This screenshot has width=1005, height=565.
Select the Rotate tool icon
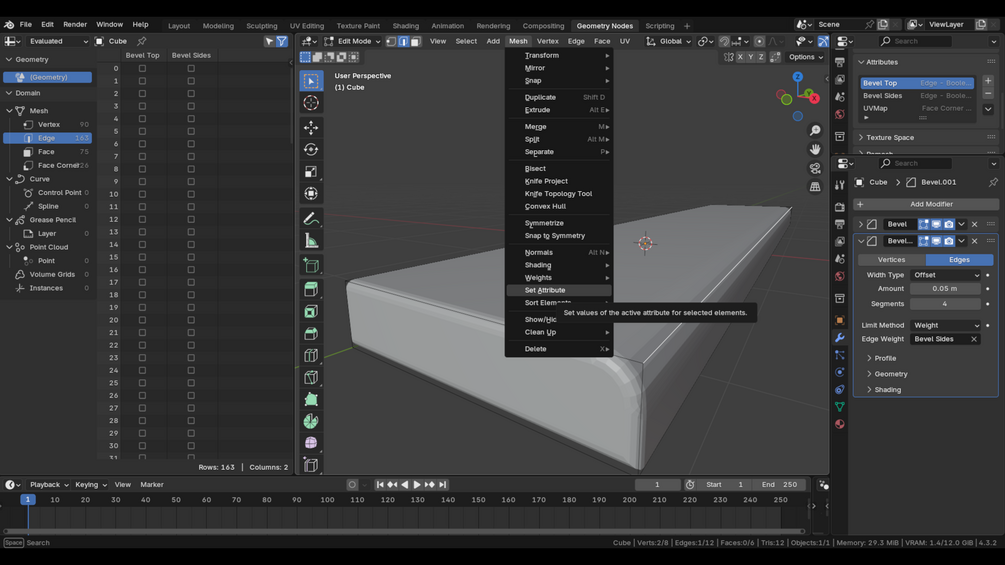(311, 149)
